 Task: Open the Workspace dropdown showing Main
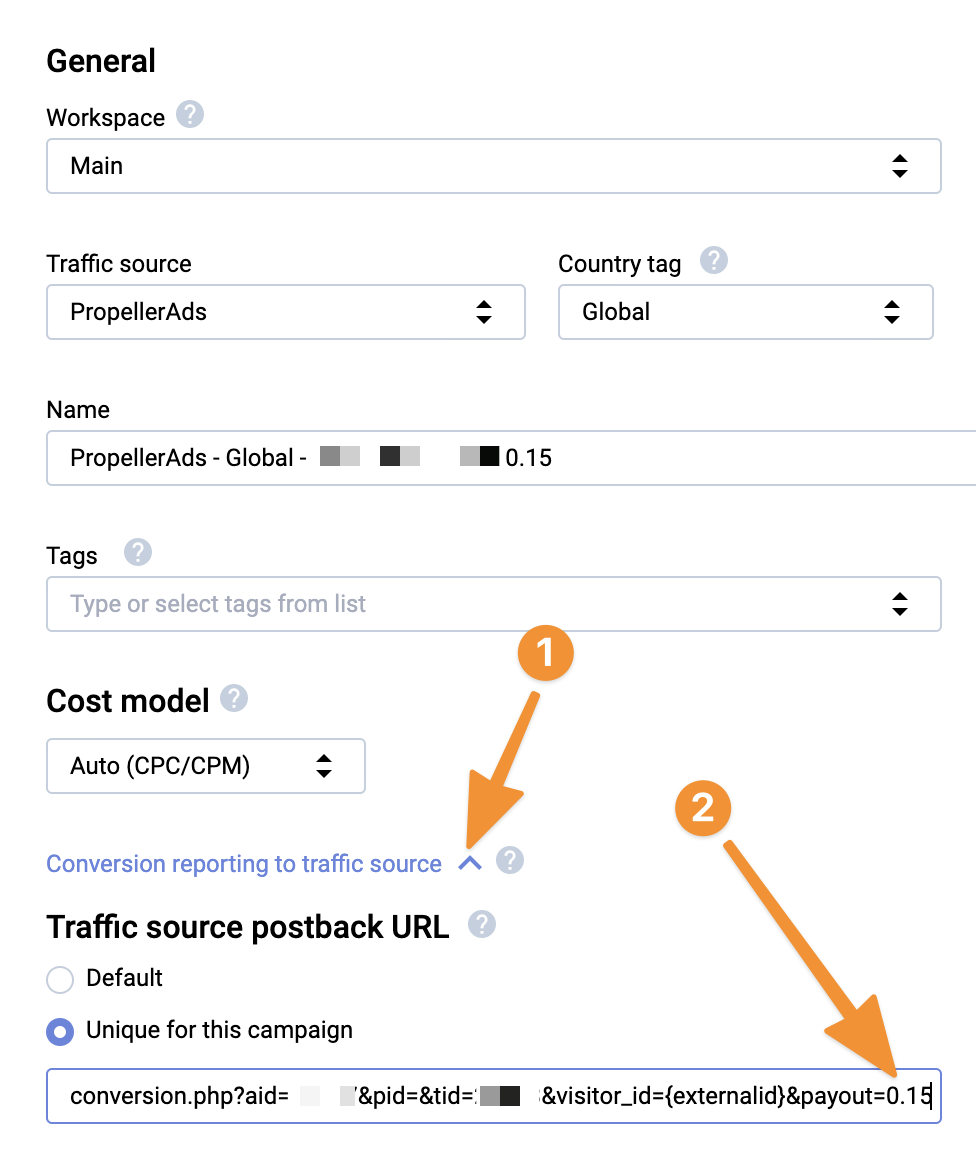coord(494,166)
